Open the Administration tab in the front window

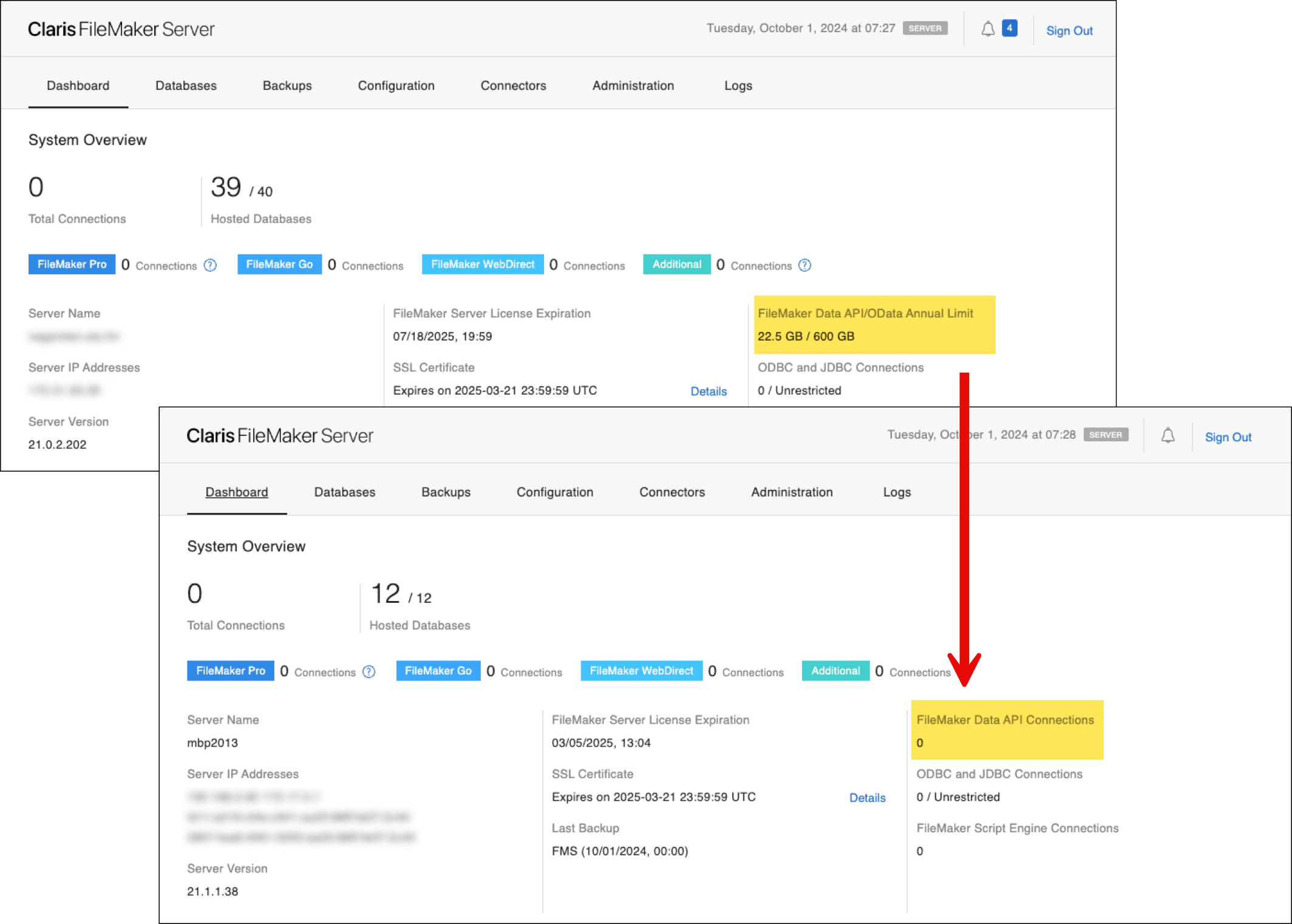point(792,492)
